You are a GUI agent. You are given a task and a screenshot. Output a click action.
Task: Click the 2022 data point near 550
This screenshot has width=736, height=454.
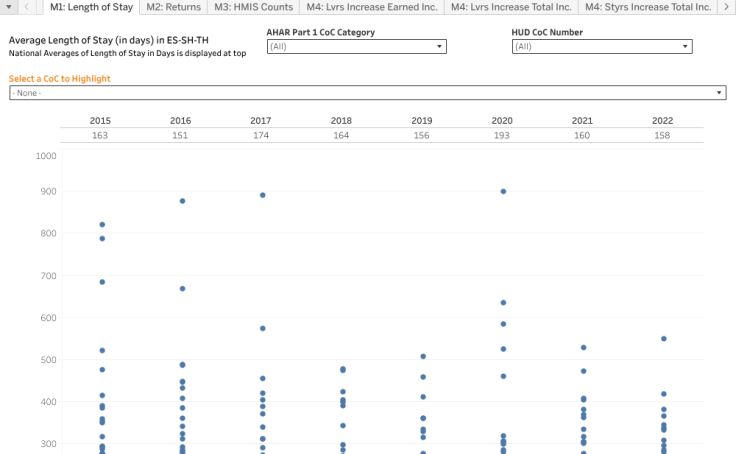[x=663, y=339]
